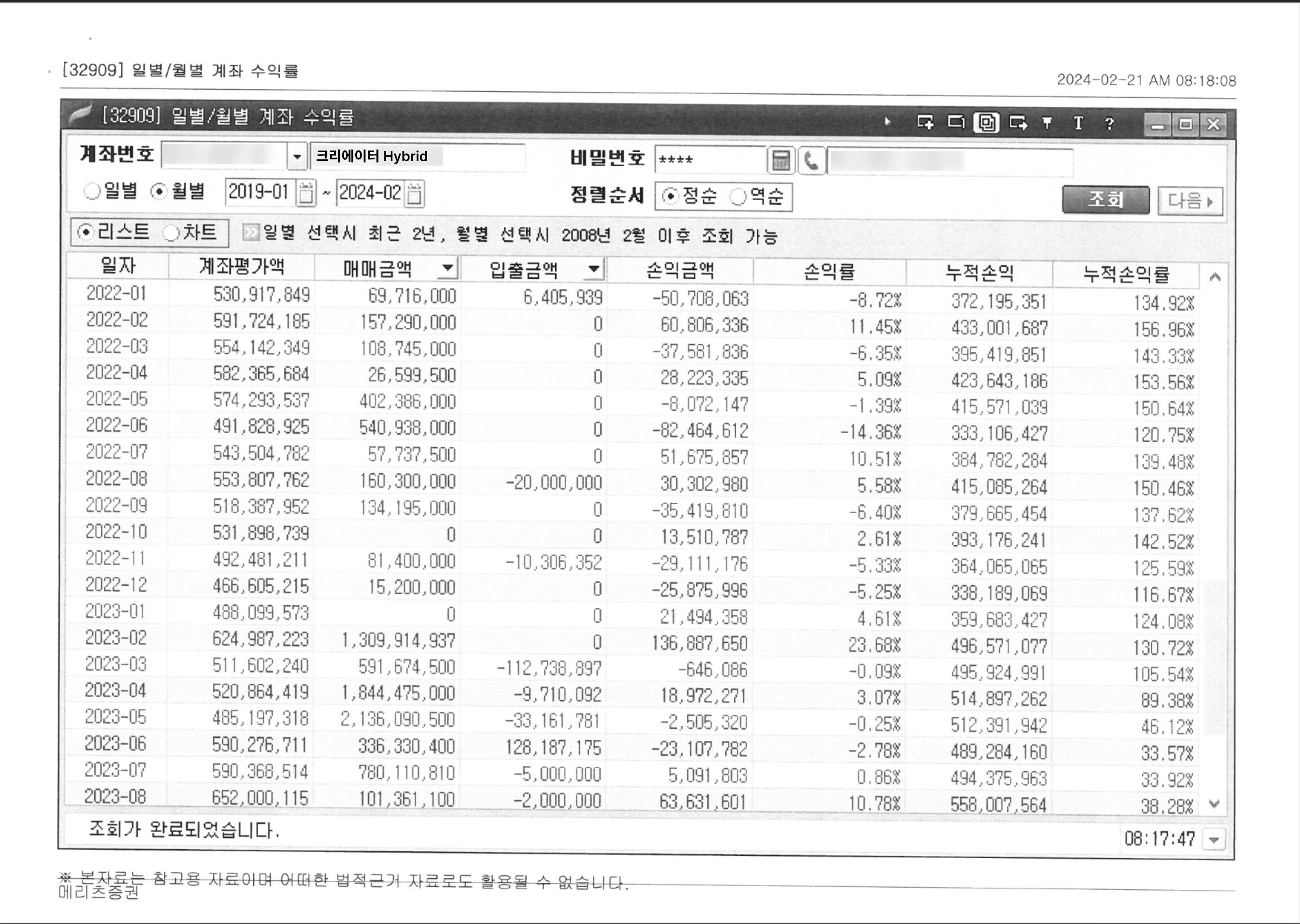1300x924 pixels.
Task: Click the vertical scrollbar thumb
Action: click(1215, 657)
